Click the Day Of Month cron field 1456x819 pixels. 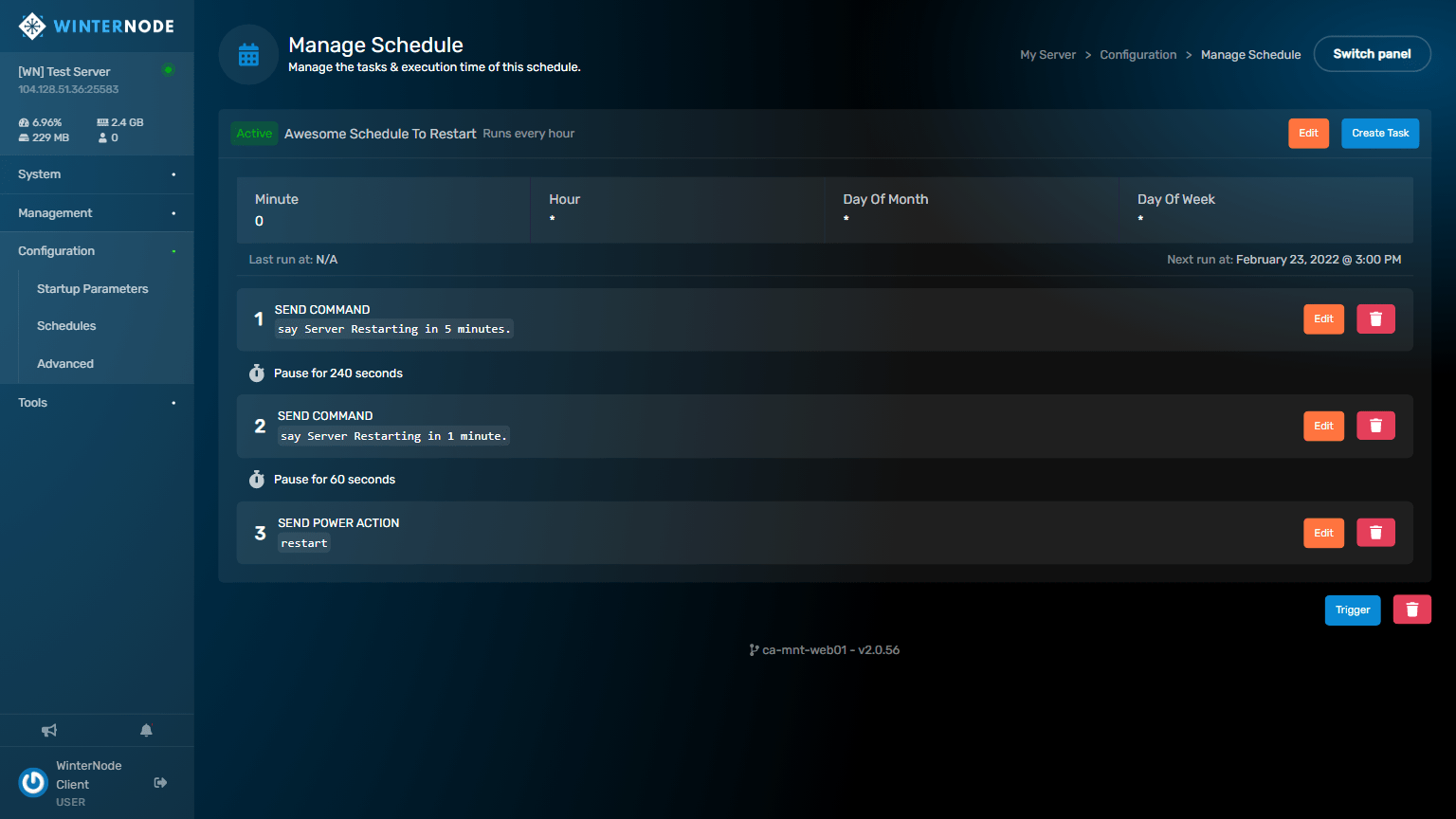(972, 209)
